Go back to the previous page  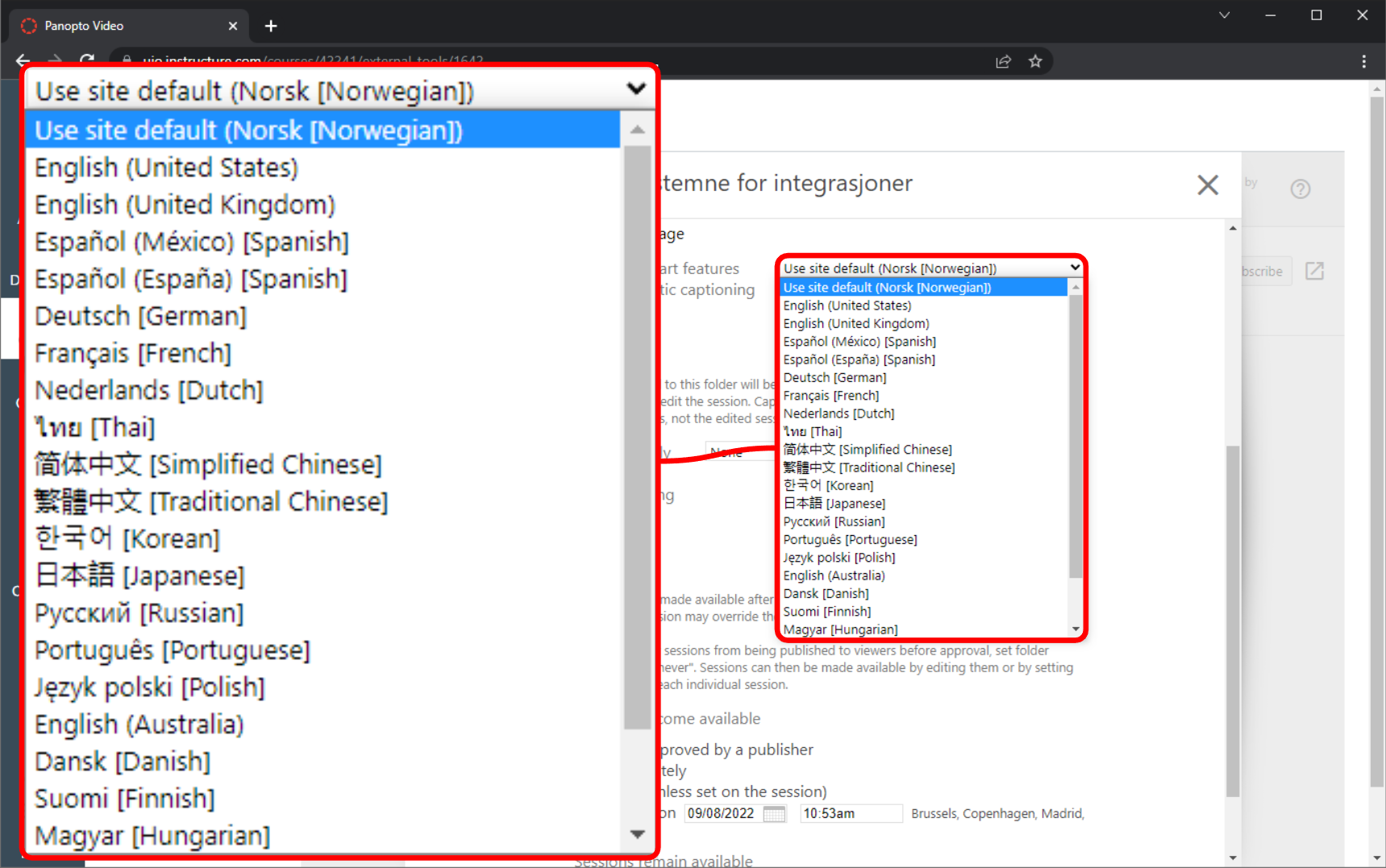(x=23, y=60)
